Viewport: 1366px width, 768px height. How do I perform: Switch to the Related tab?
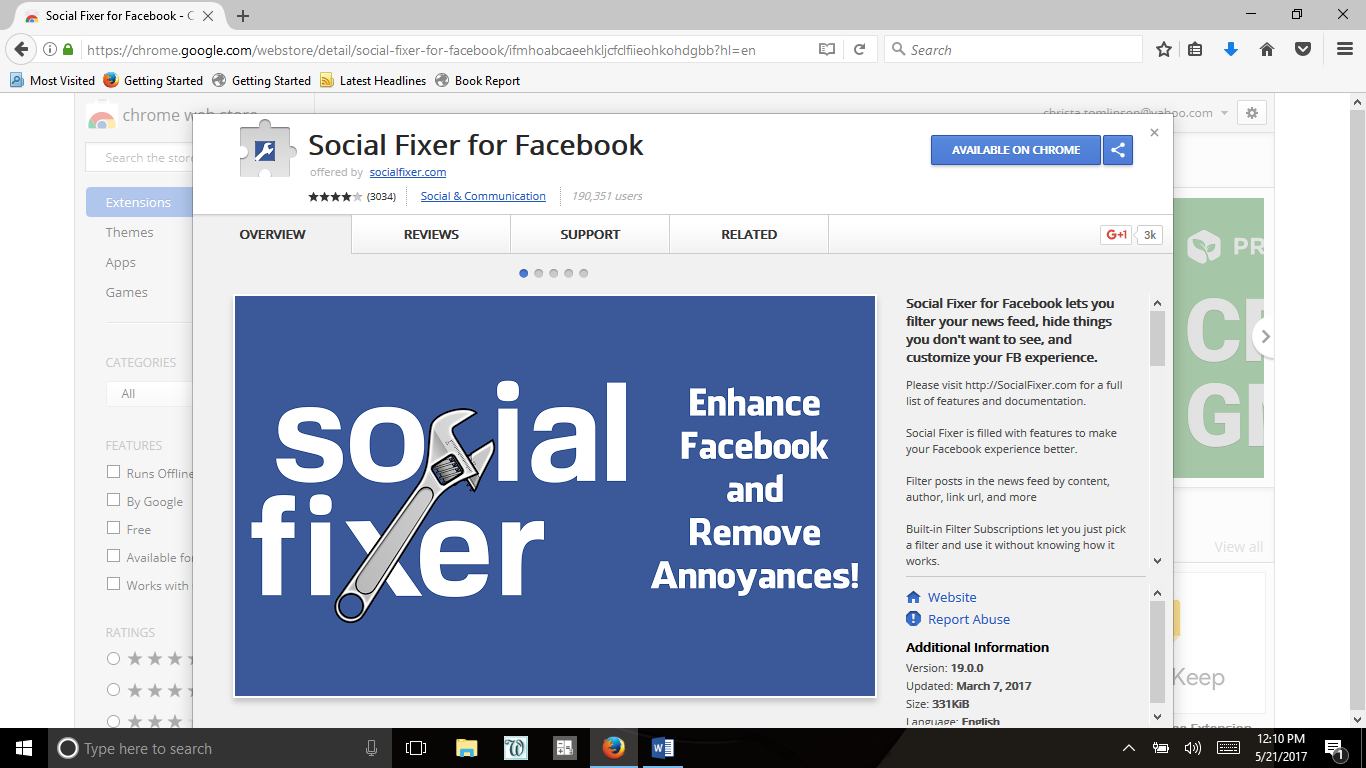click(749, 234)
